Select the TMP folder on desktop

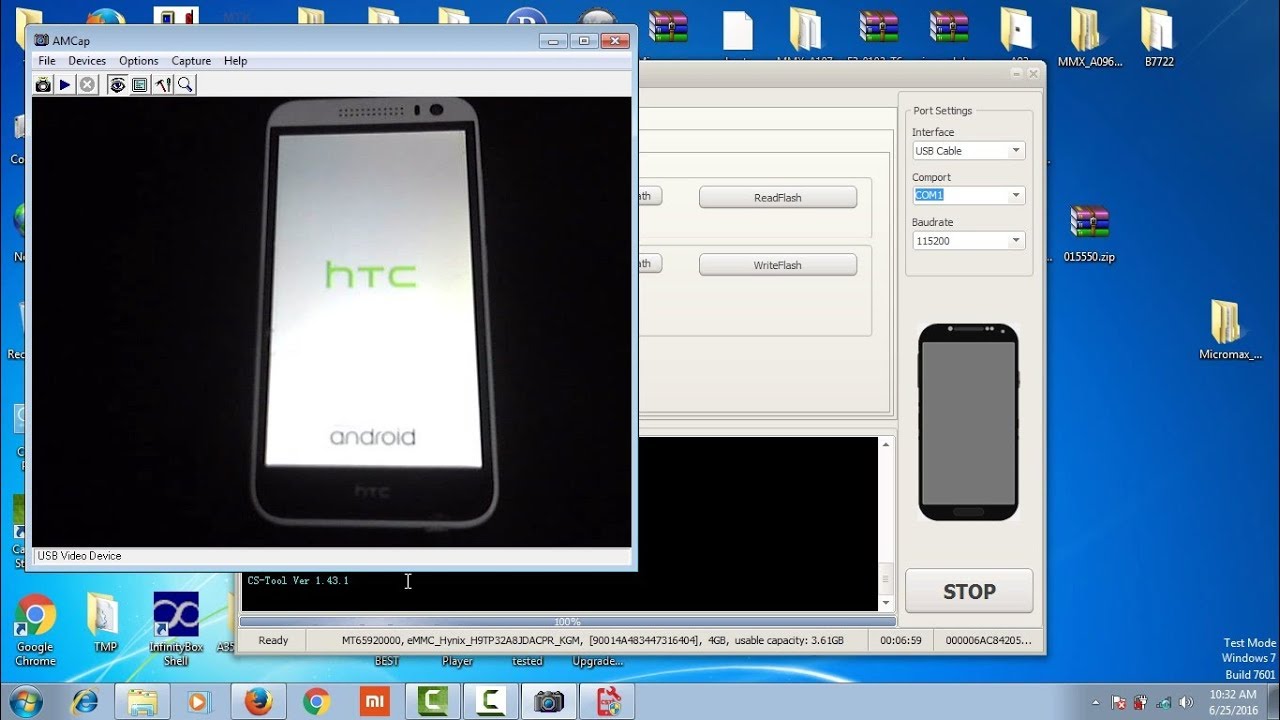(104, 623)
